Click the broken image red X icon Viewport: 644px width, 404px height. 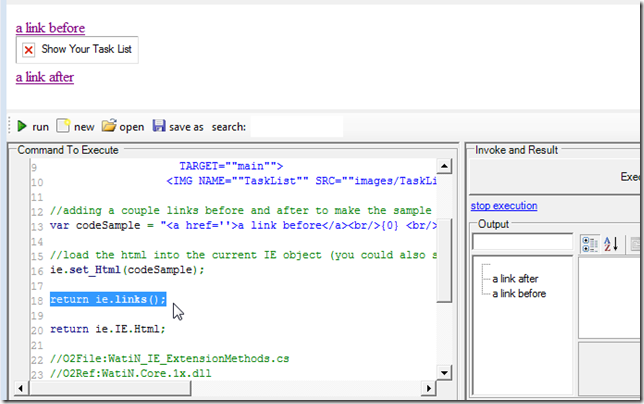[x=29, y=49]
